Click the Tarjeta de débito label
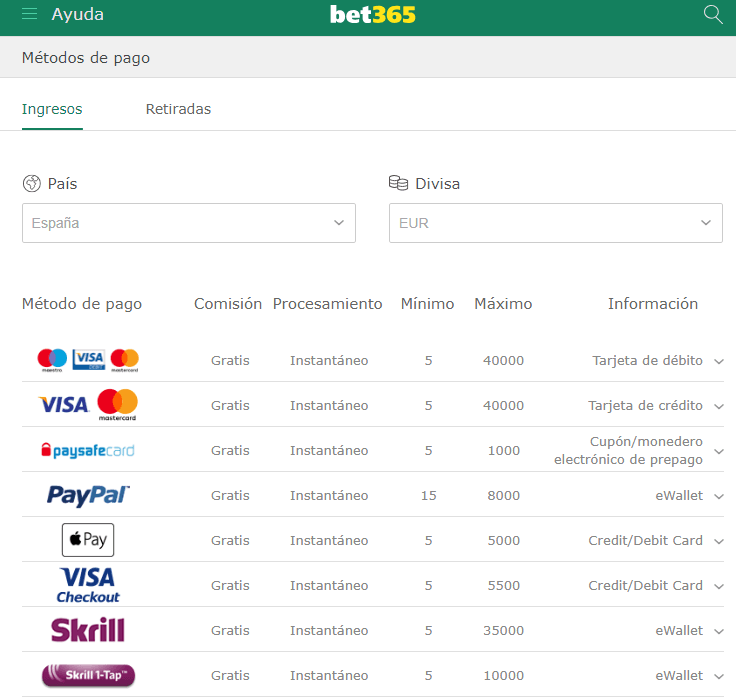The height and width of the screenshot is (699, 736). click(x=647, y=360)
